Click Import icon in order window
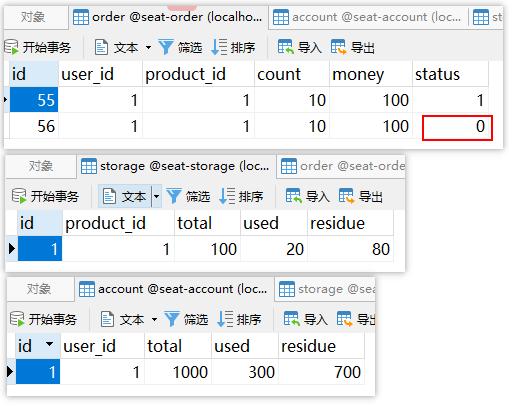509x405 pixels. pos(286,47)
